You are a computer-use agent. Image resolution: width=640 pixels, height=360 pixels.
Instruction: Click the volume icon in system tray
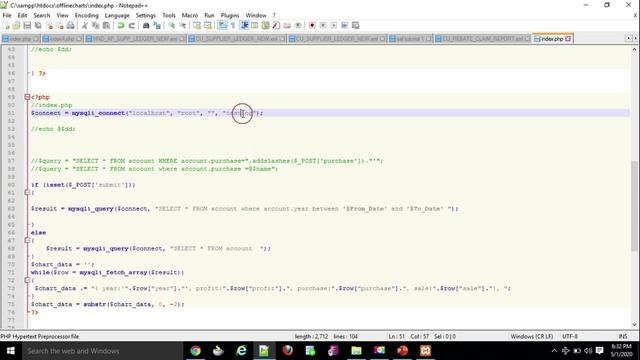tap(588, 351)
